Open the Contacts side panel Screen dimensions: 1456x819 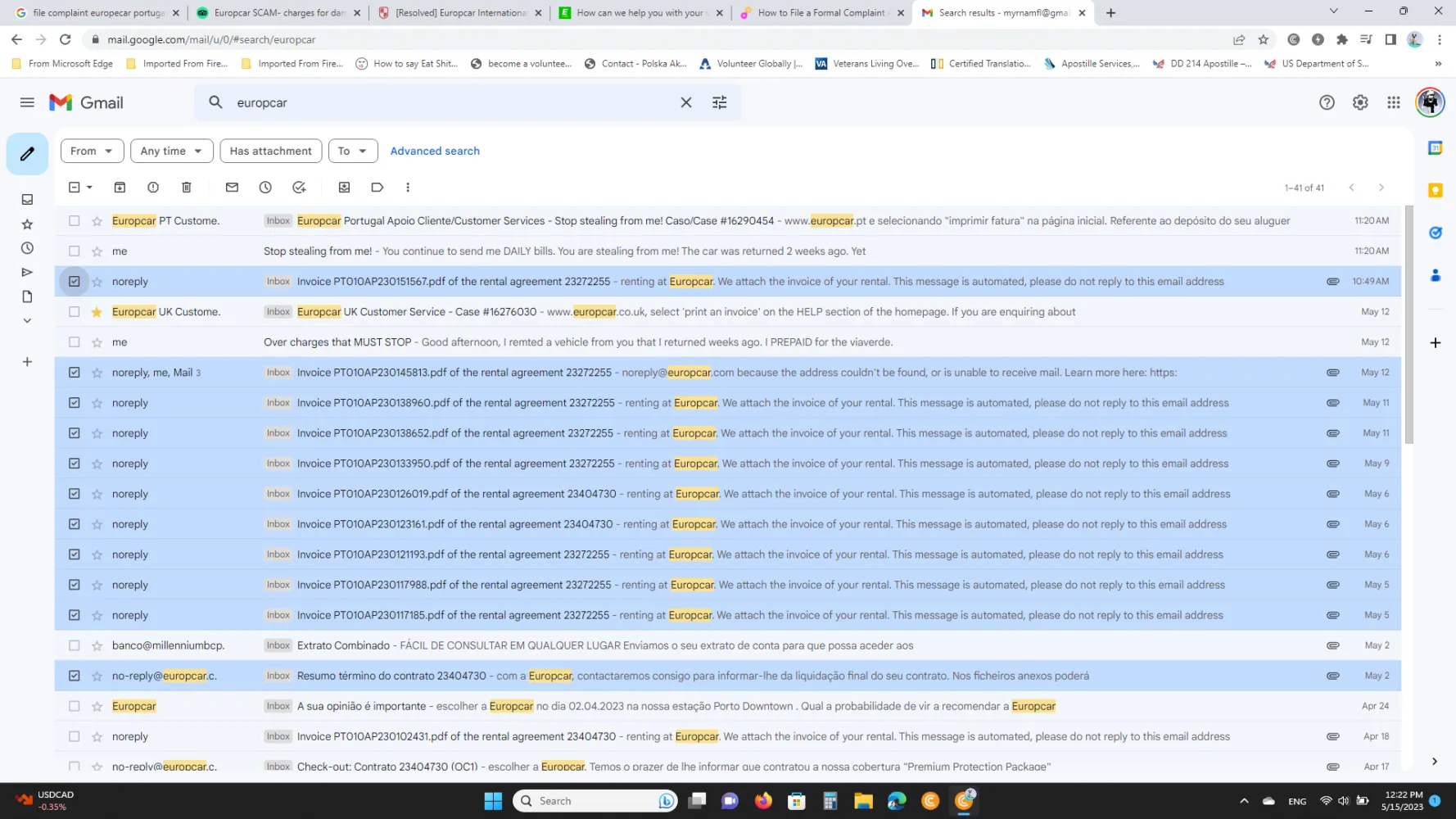(x=1435, y=275)
